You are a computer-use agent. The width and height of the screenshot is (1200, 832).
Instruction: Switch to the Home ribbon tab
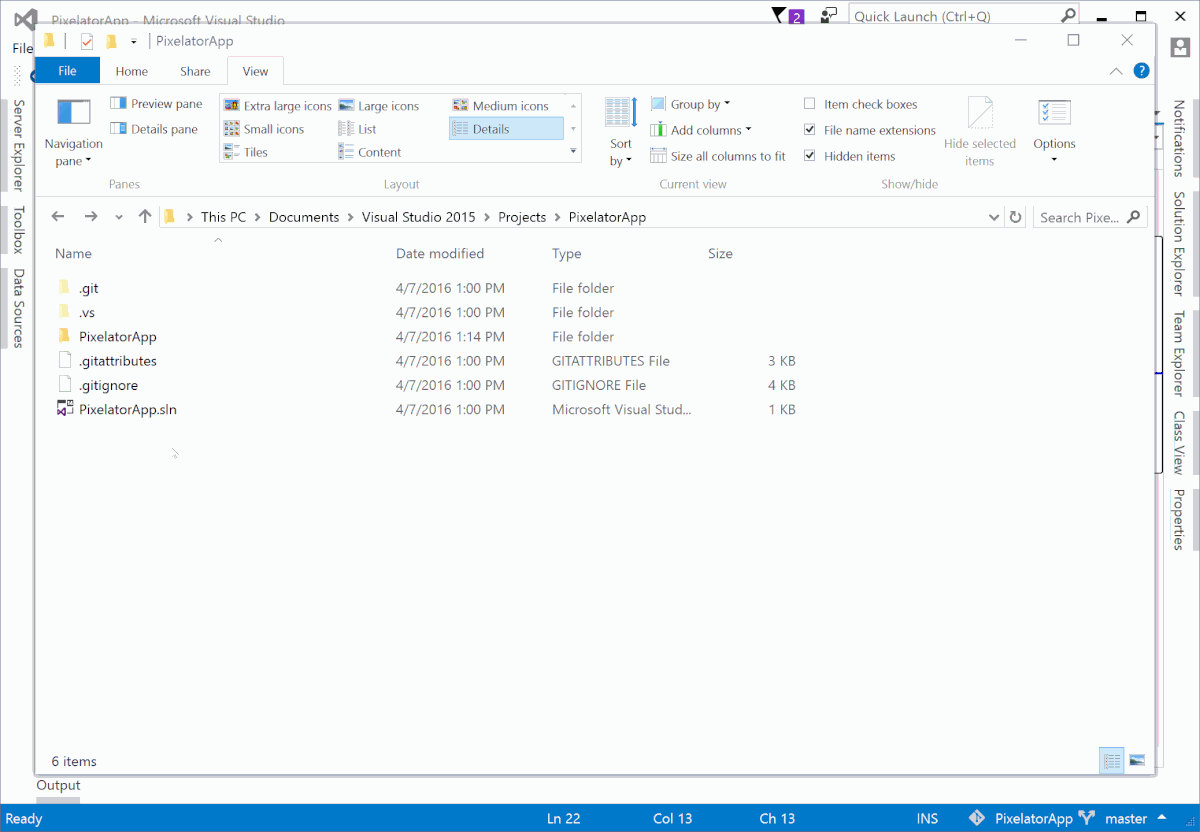(132, 71)
